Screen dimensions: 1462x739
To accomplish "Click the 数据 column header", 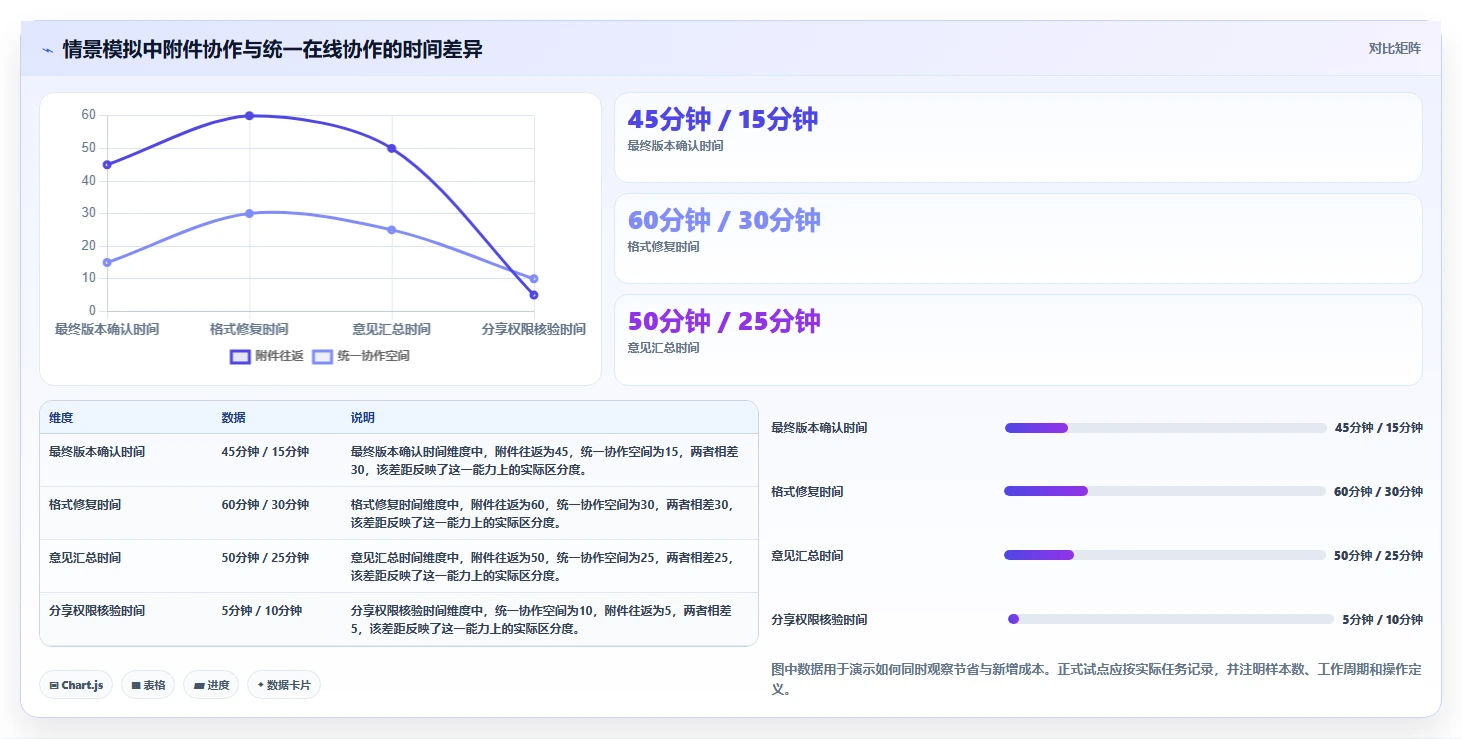I will coord(233,418).
